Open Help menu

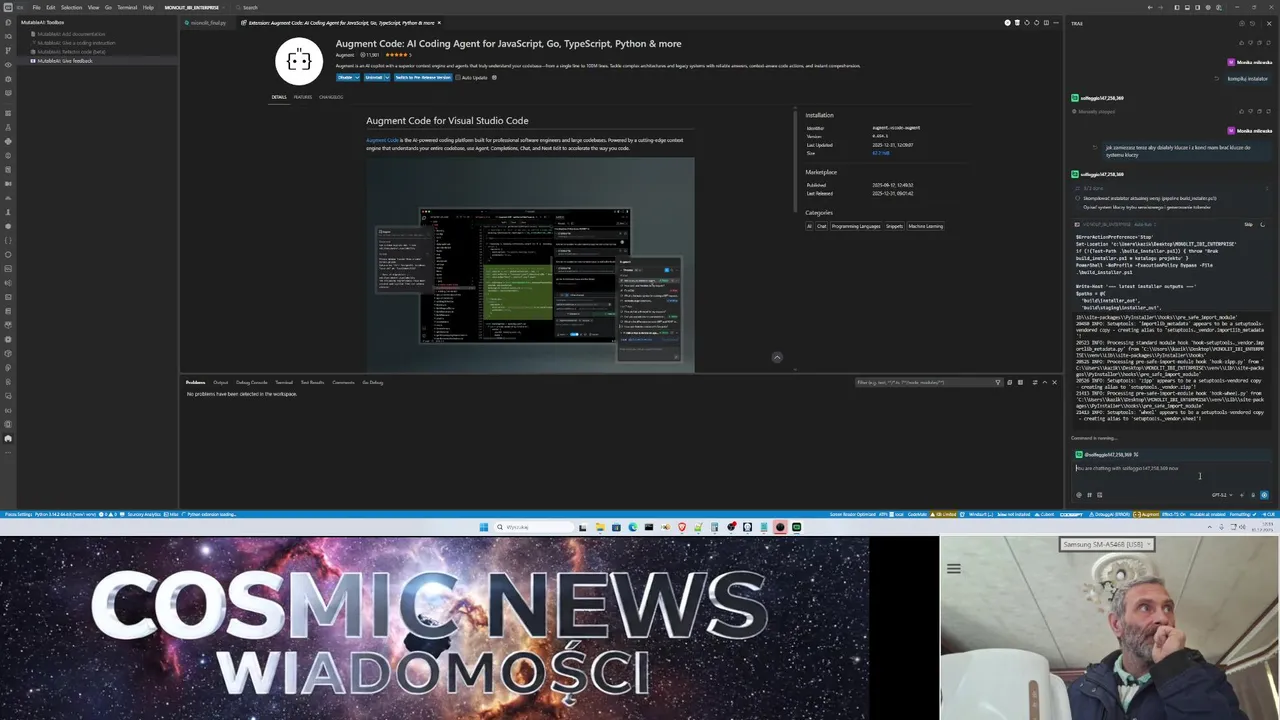(148, 7)
